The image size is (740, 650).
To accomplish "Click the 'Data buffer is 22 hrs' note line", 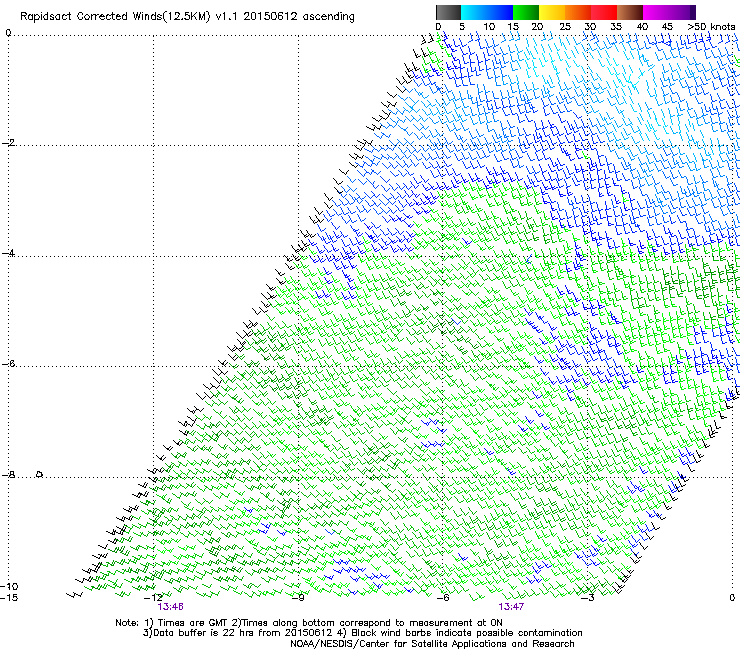I will (362, 633).
